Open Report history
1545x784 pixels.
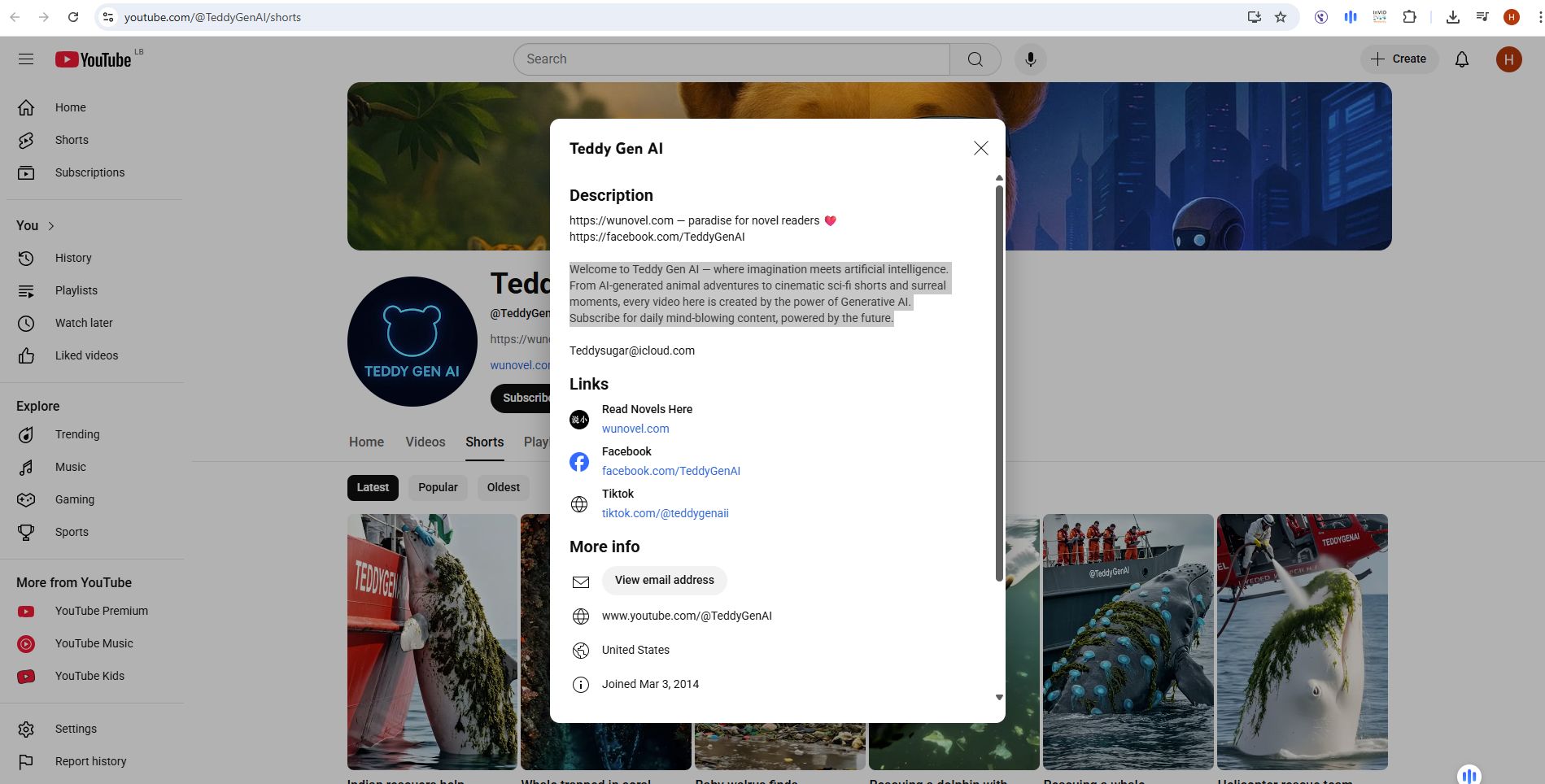click(x=91, y=761)
